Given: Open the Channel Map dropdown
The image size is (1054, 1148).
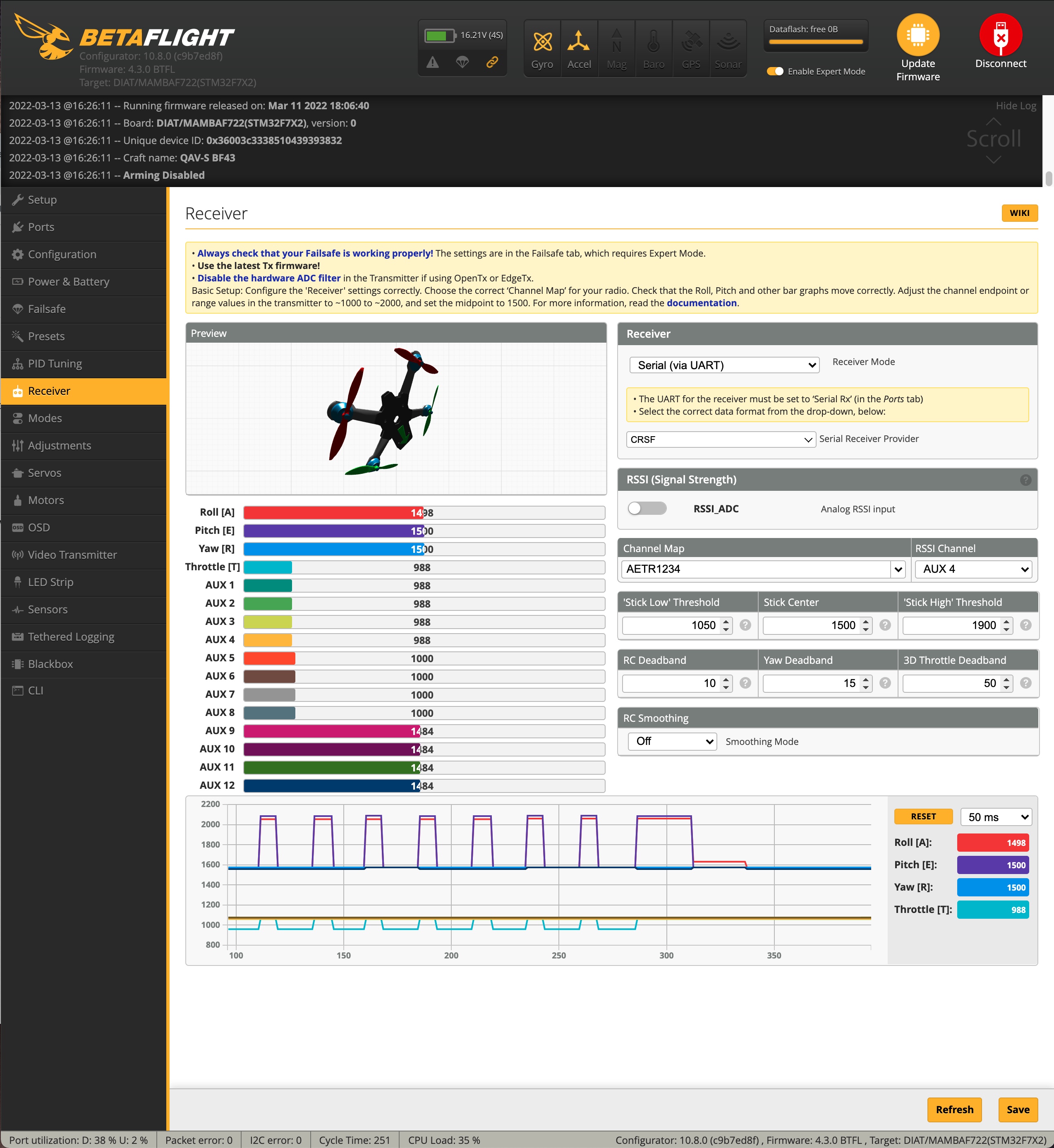Looking at the screenshot, I should 762,569.
